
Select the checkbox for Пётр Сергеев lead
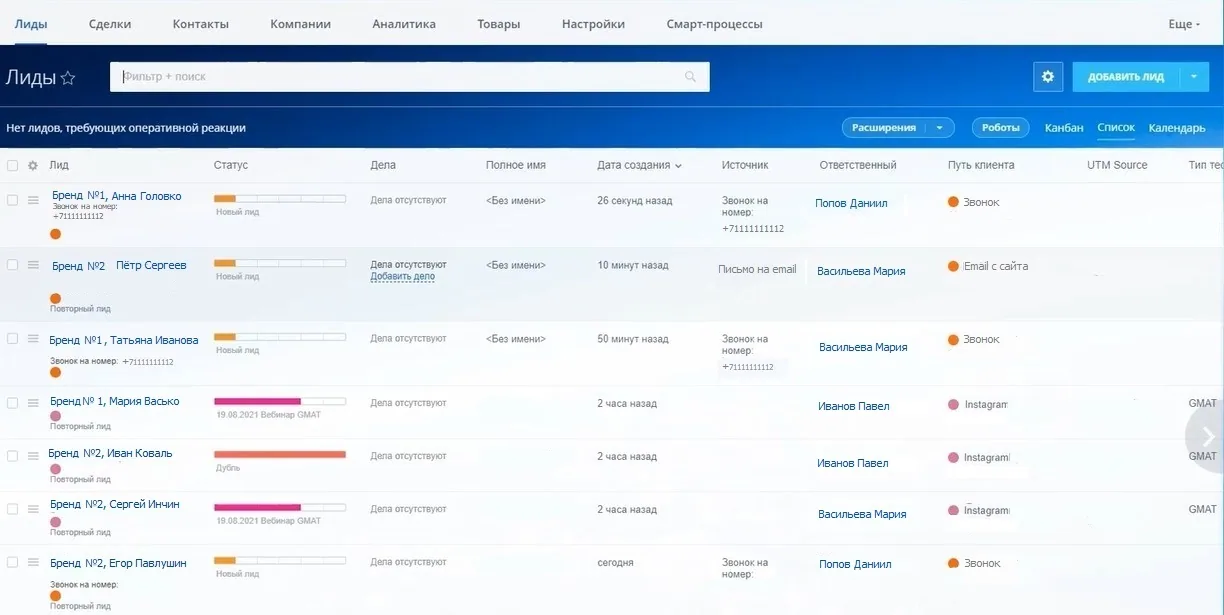click(x=13, y=265)
